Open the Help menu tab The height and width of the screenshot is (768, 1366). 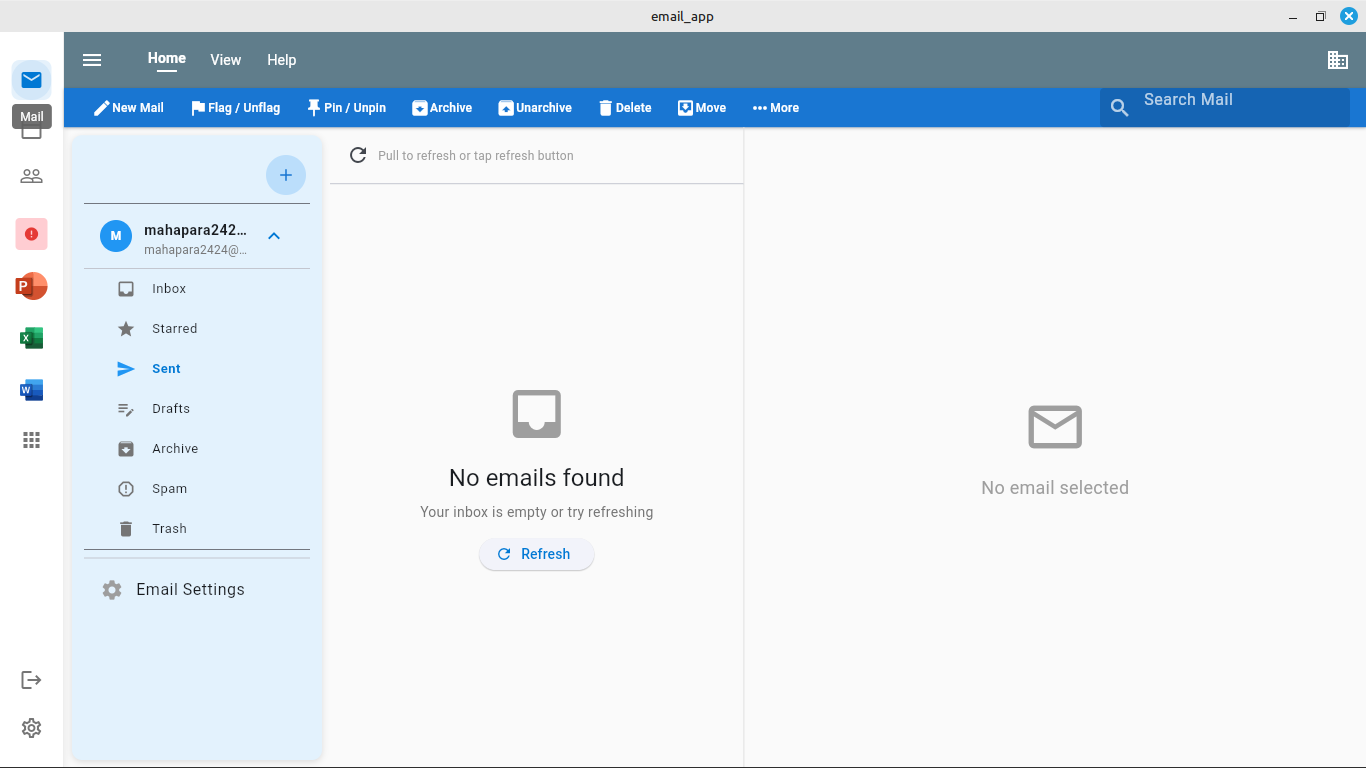[281, 60]
